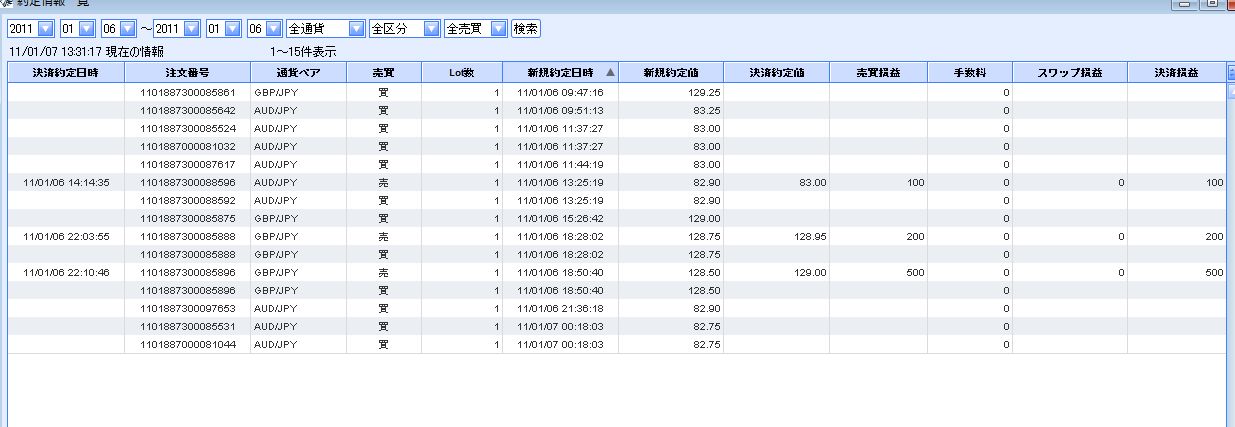Click the Lot数 column header
The width and height of the screenshot is (1235, 427).
click(461, 73)
